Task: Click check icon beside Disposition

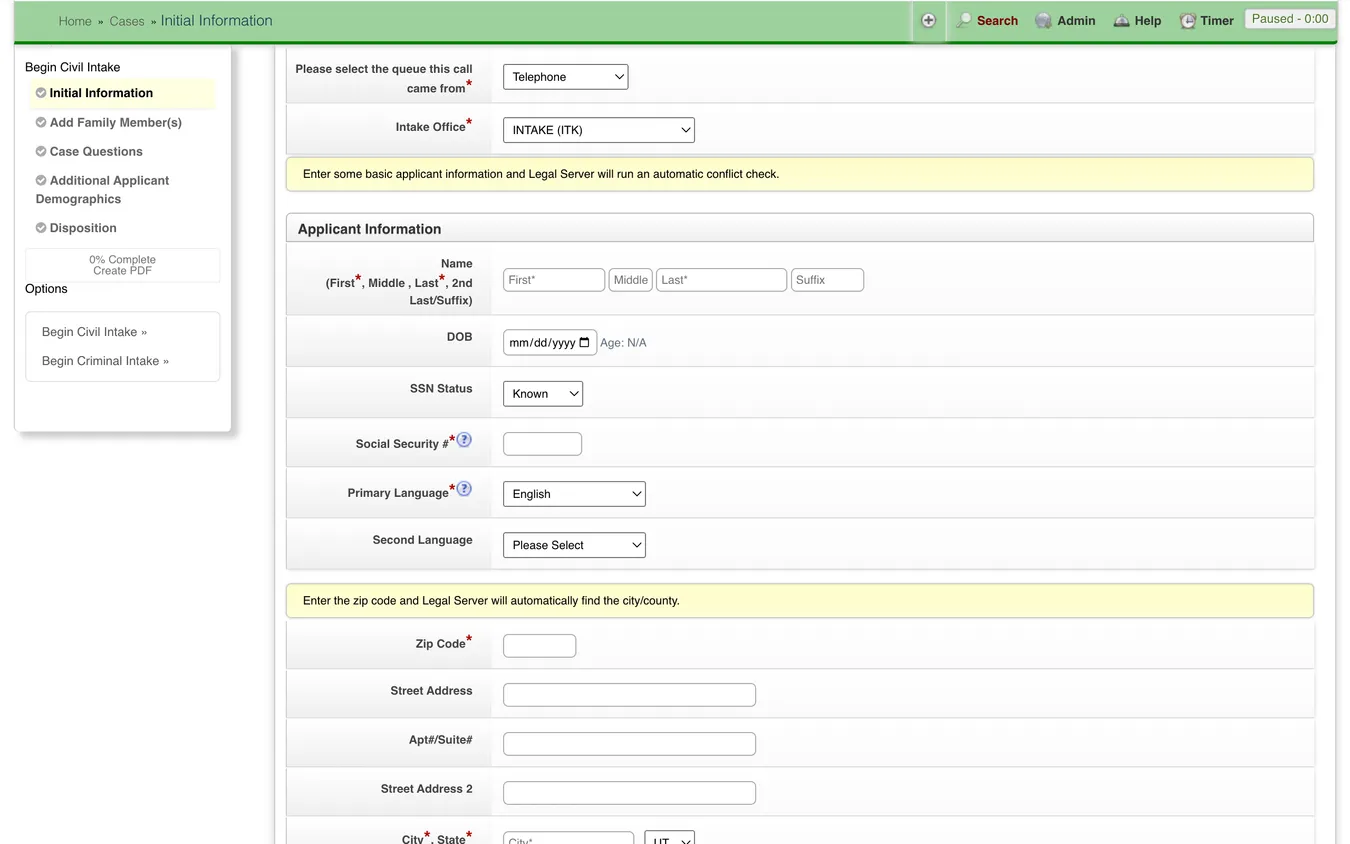Action: click(41, 228)
